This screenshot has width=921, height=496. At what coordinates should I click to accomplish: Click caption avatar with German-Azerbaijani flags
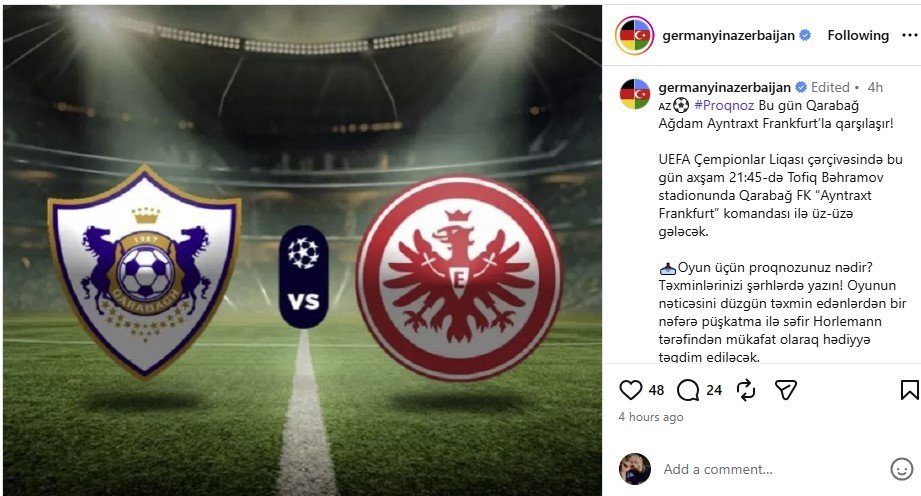(x=635, y=94)
